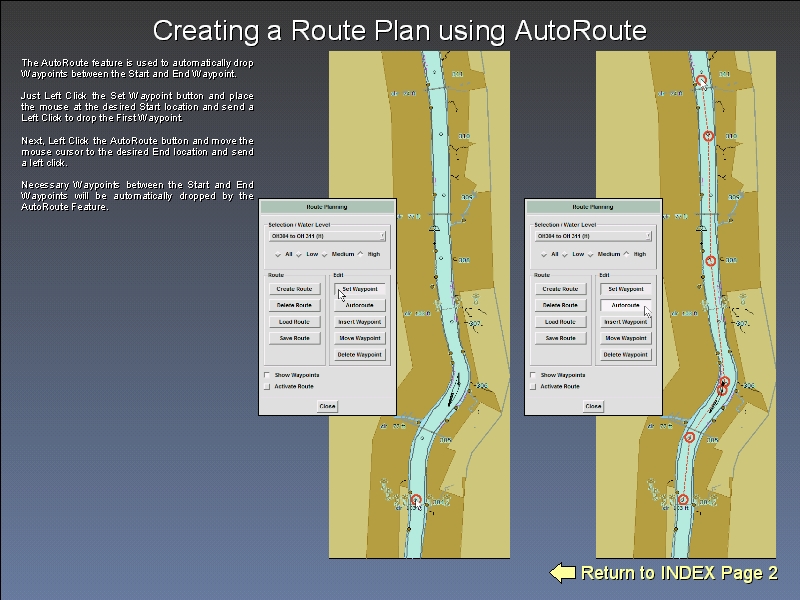Open the water level dropdown in the right Route Planning dialog
Viewport: 800px width, 600px height.
[x=593, y=236]
